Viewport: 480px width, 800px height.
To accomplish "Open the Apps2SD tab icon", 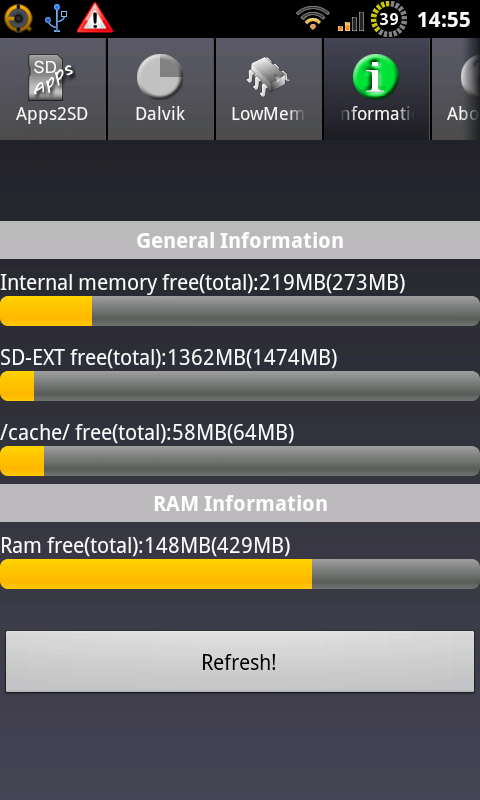I will 51,77.
